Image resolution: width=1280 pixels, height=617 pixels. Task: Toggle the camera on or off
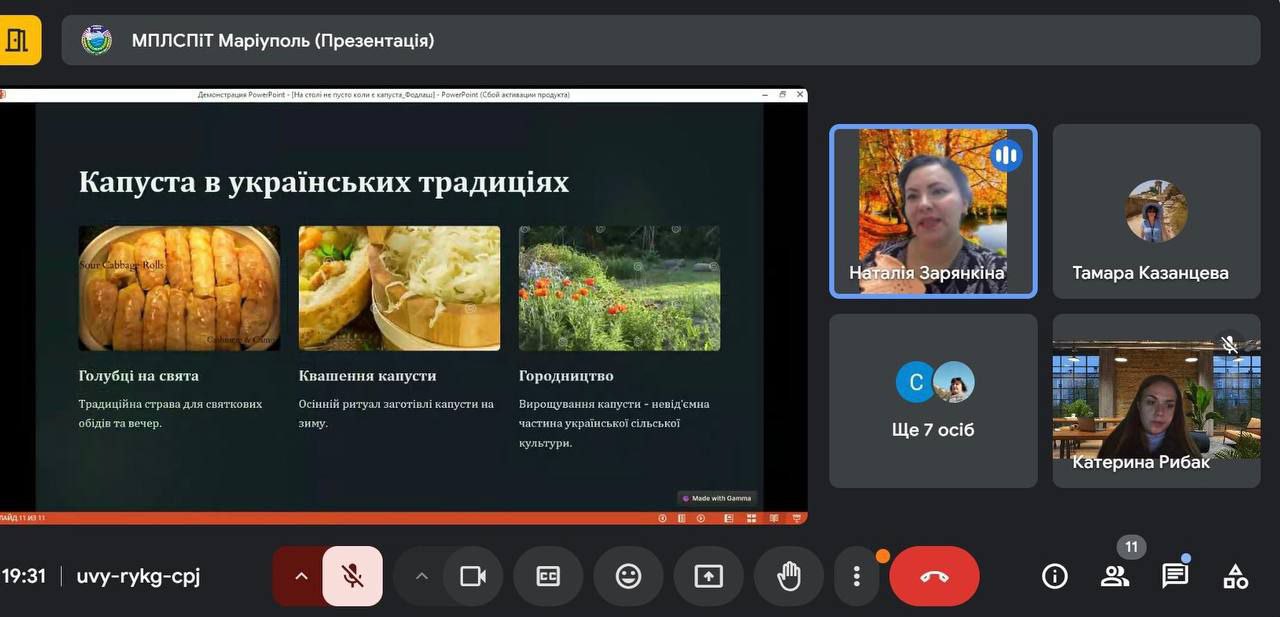pyautogui.click(x=472, y=576)
